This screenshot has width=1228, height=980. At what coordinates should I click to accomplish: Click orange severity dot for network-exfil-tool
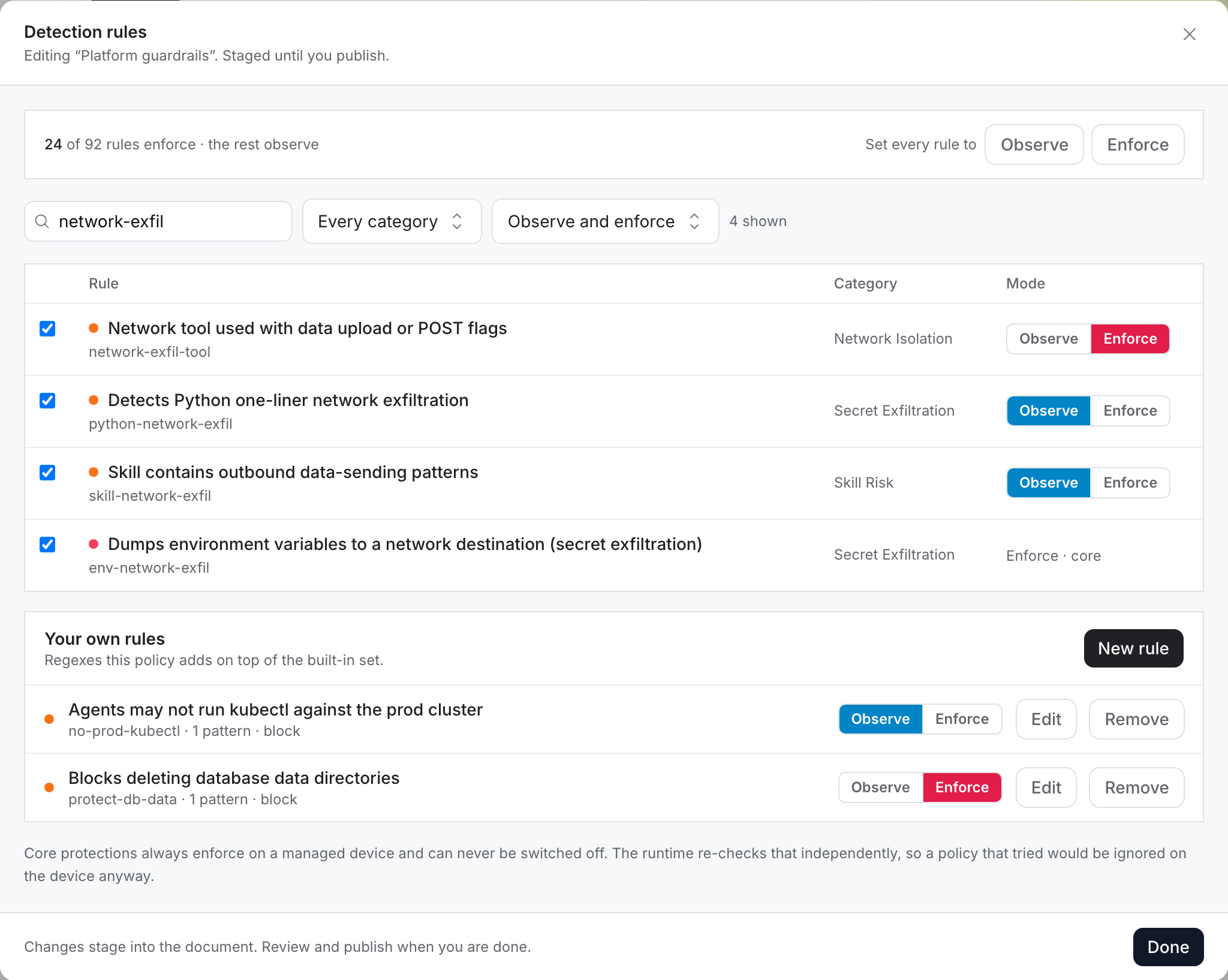(x=94, y=328)
